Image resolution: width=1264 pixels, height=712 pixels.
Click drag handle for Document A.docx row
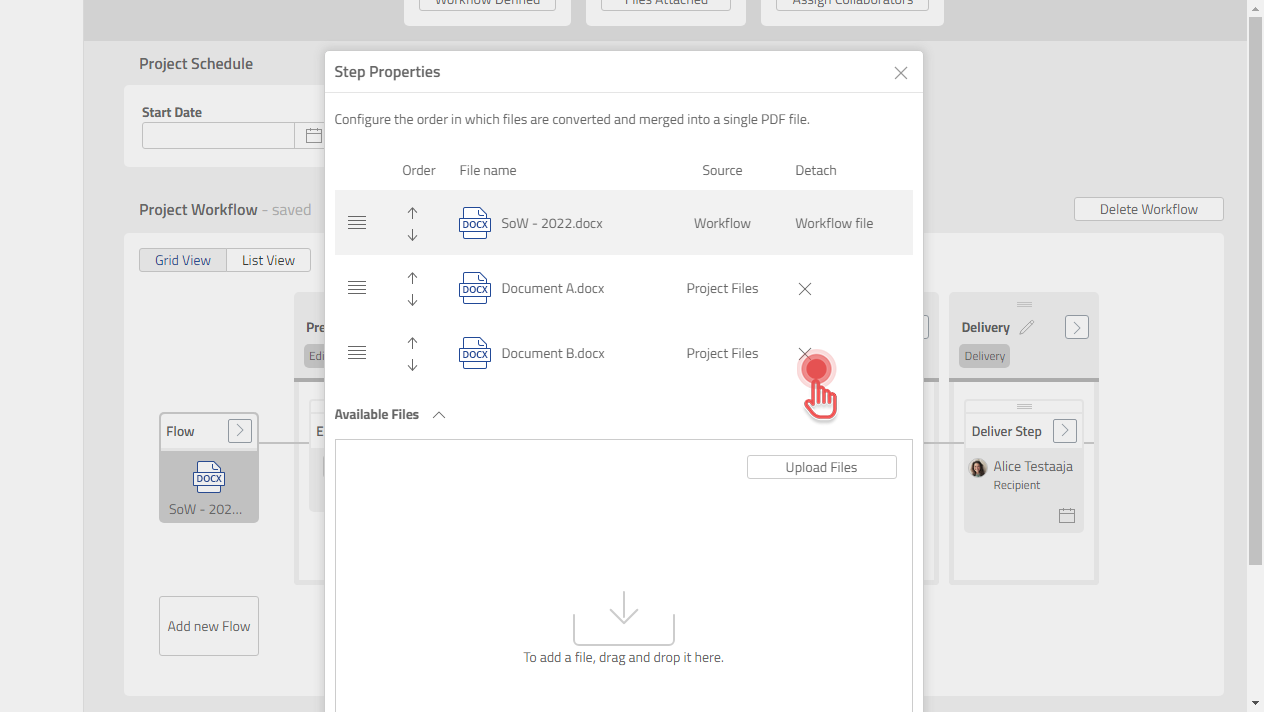(357, 288)
